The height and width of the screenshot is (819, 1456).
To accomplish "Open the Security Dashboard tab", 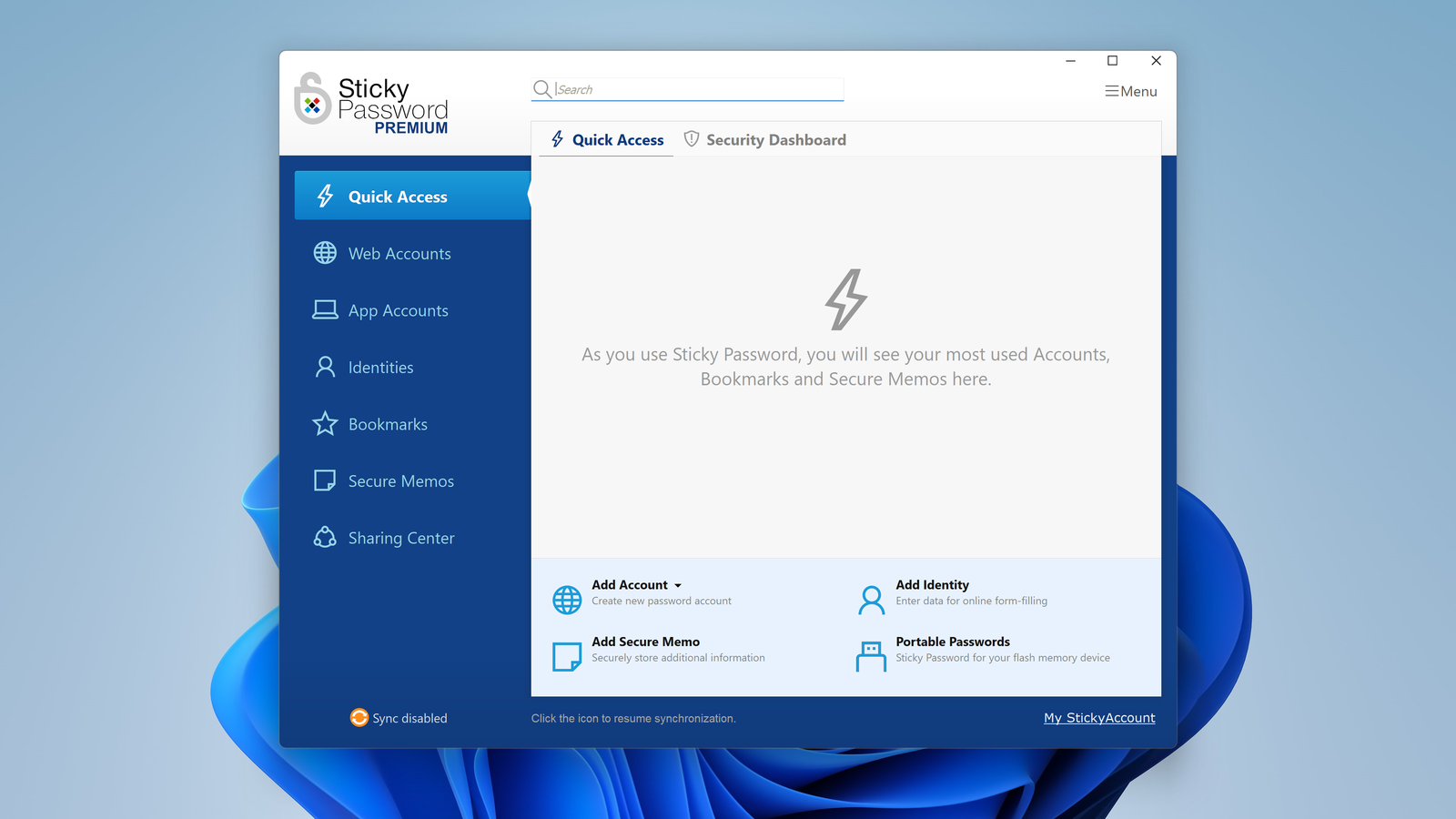I will coord(765,140).
